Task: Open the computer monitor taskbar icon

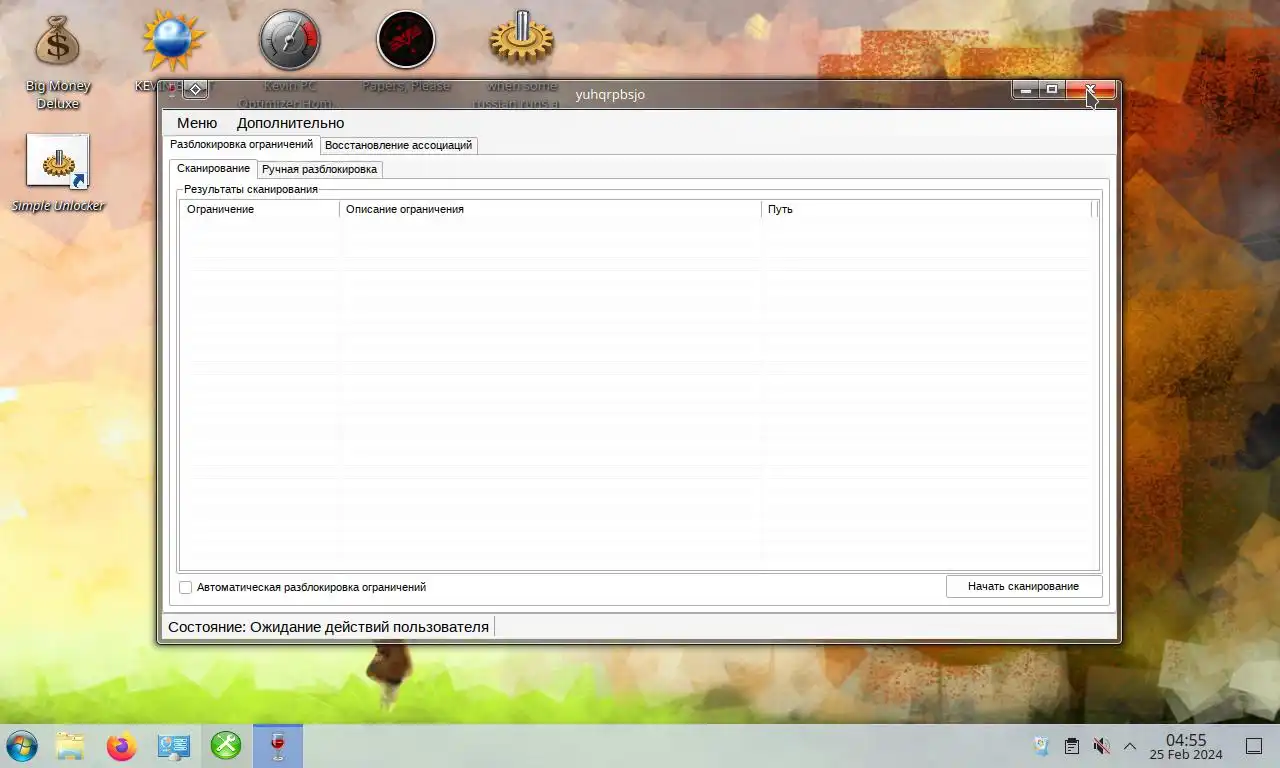Action: coord(173,746)
